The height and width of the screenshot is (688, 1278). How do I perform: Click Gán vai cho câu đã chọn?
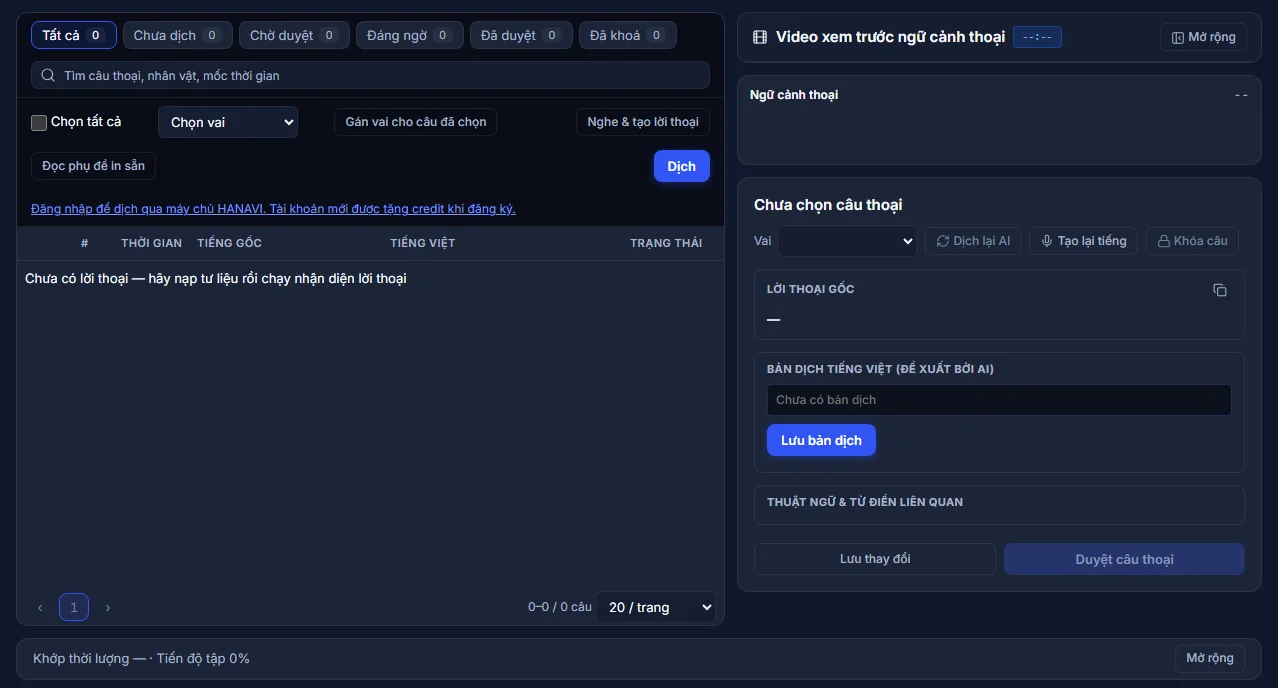pyautogui.click(x=416, y=122)
